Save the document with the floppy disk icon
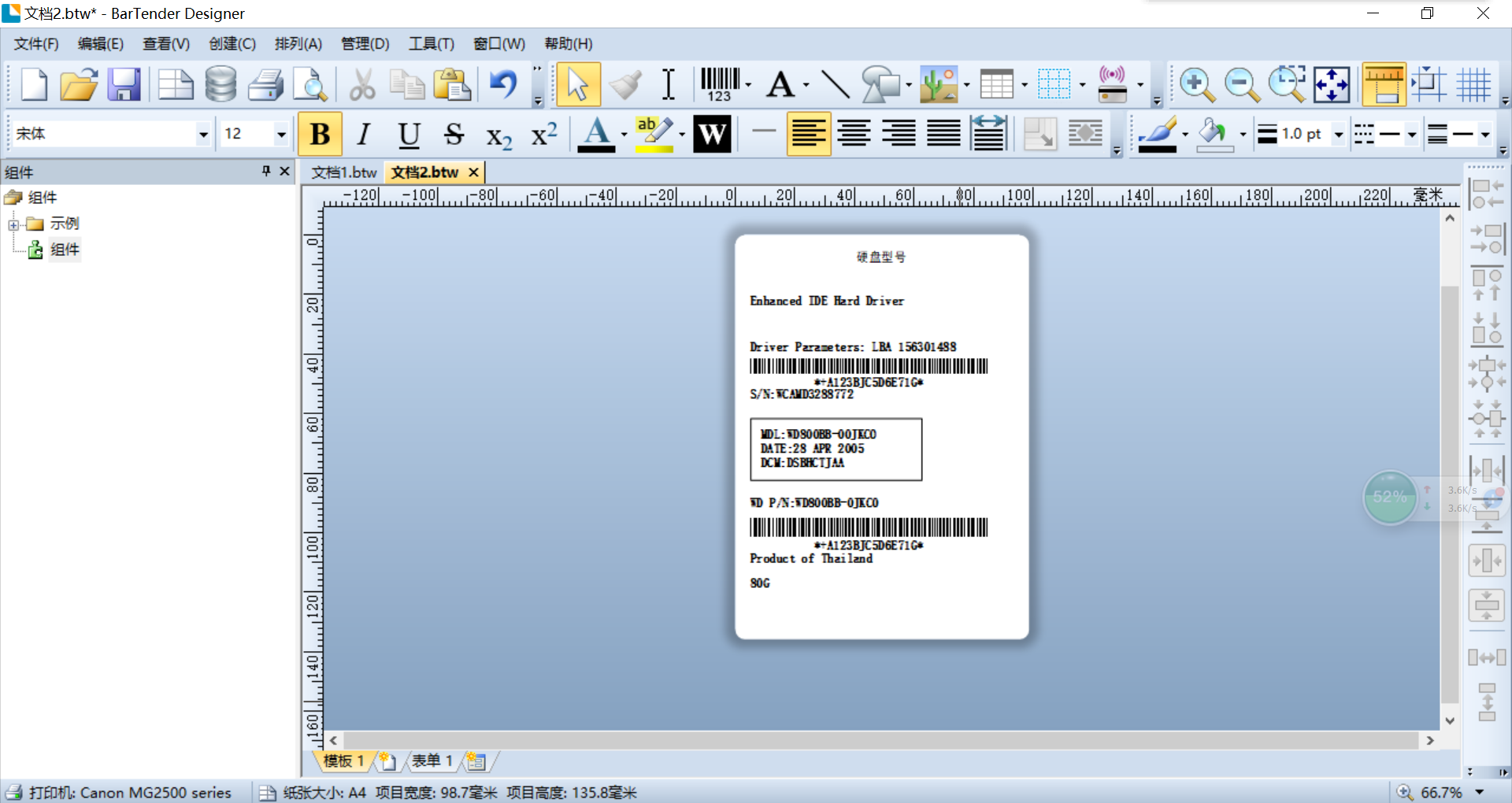The height and width of the screenshot is (803, 1512). (124, 84)
